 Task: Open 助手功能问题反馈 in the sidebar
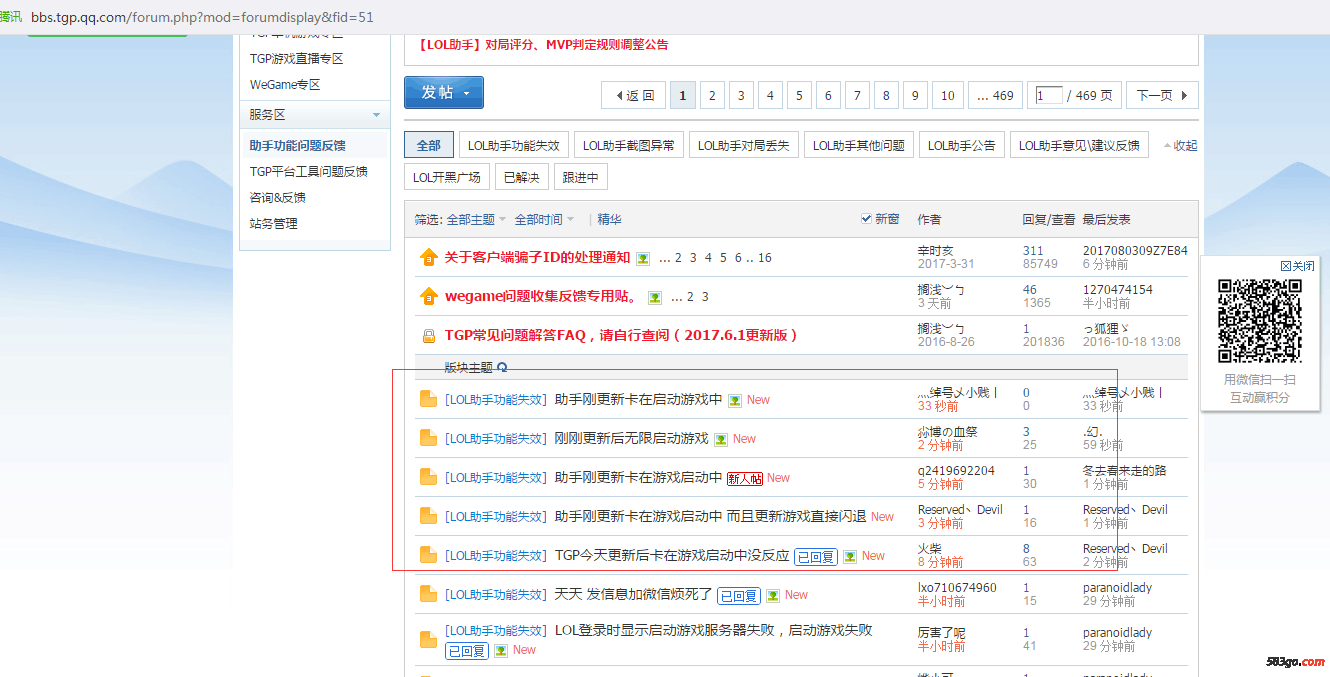pyautogui.click(x=298, y=146)
